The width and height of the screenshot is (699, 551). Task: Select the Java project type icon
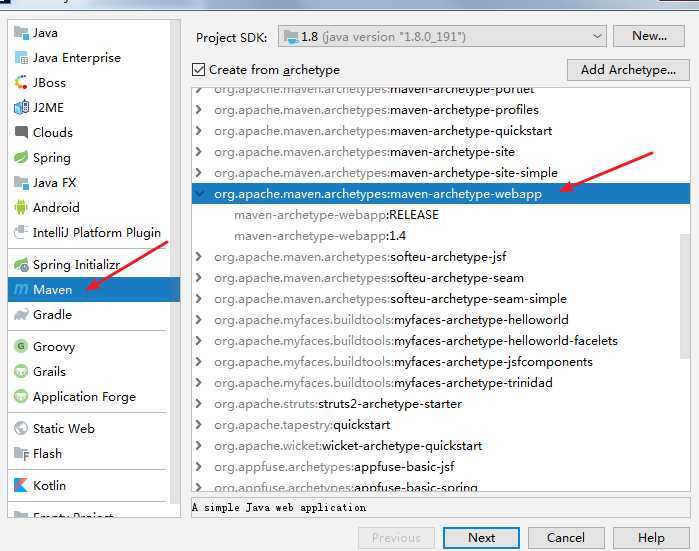click(21, 33)
